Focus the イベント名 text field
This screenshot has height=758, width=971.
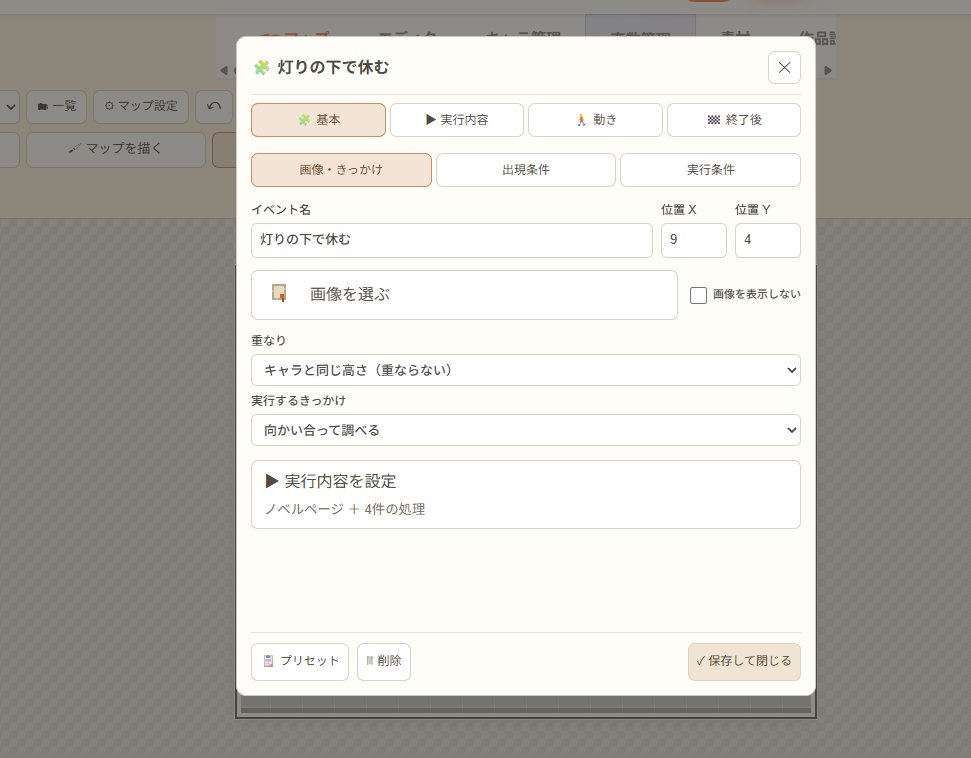[451, 240]
